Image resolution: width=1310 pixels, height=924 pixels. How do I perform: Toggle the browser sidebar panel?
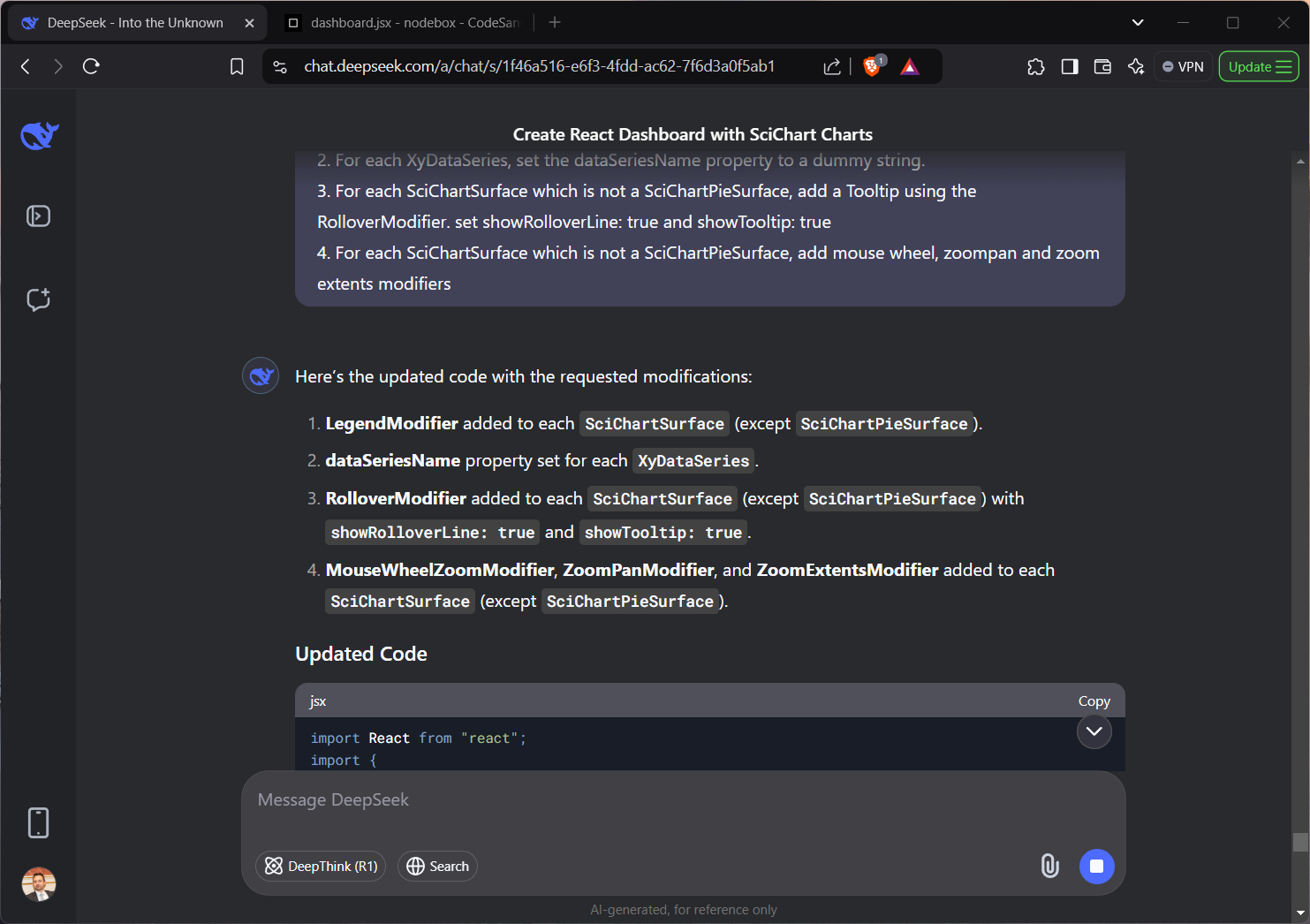(1070, 66)
